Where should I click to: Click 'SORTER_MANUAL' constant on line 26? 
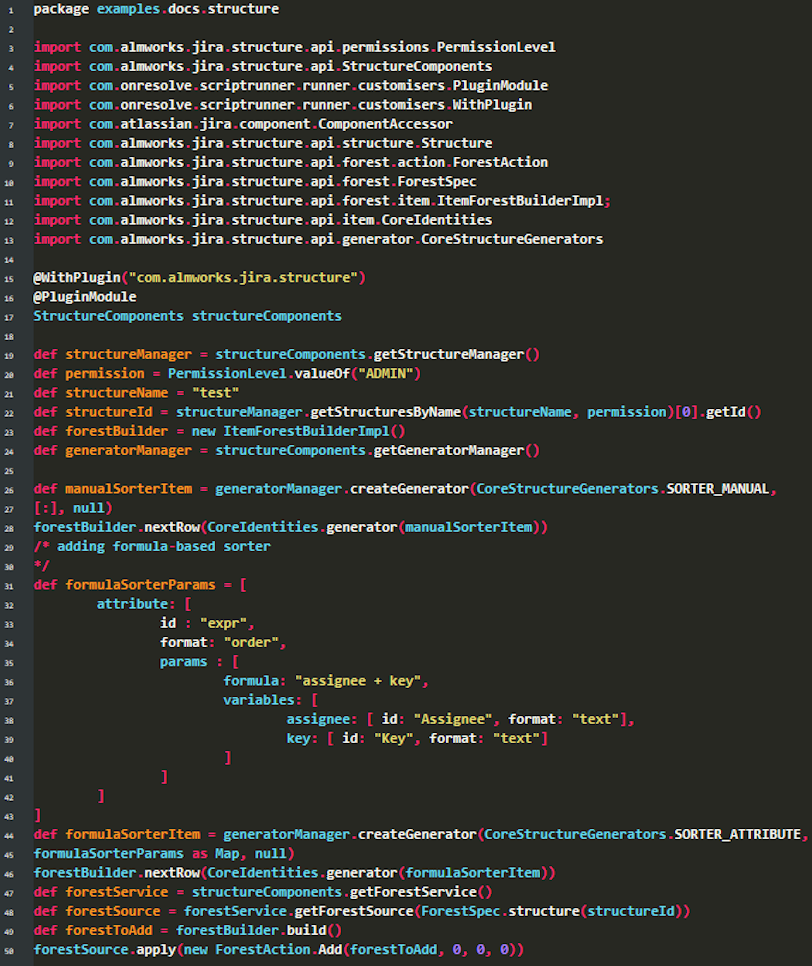click(x=718, y=489)
